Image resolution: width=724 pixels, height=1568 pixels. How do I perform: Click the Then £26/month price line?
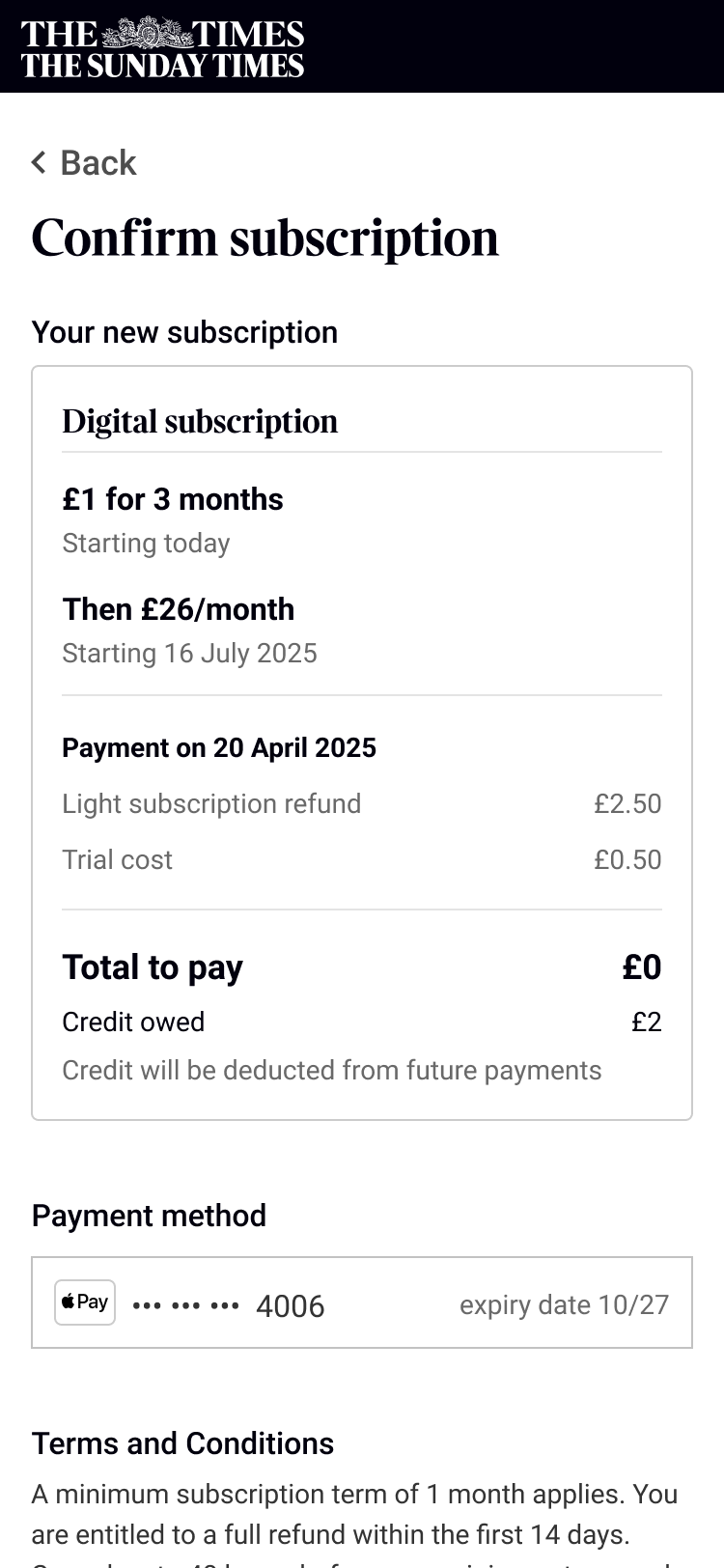179,609
